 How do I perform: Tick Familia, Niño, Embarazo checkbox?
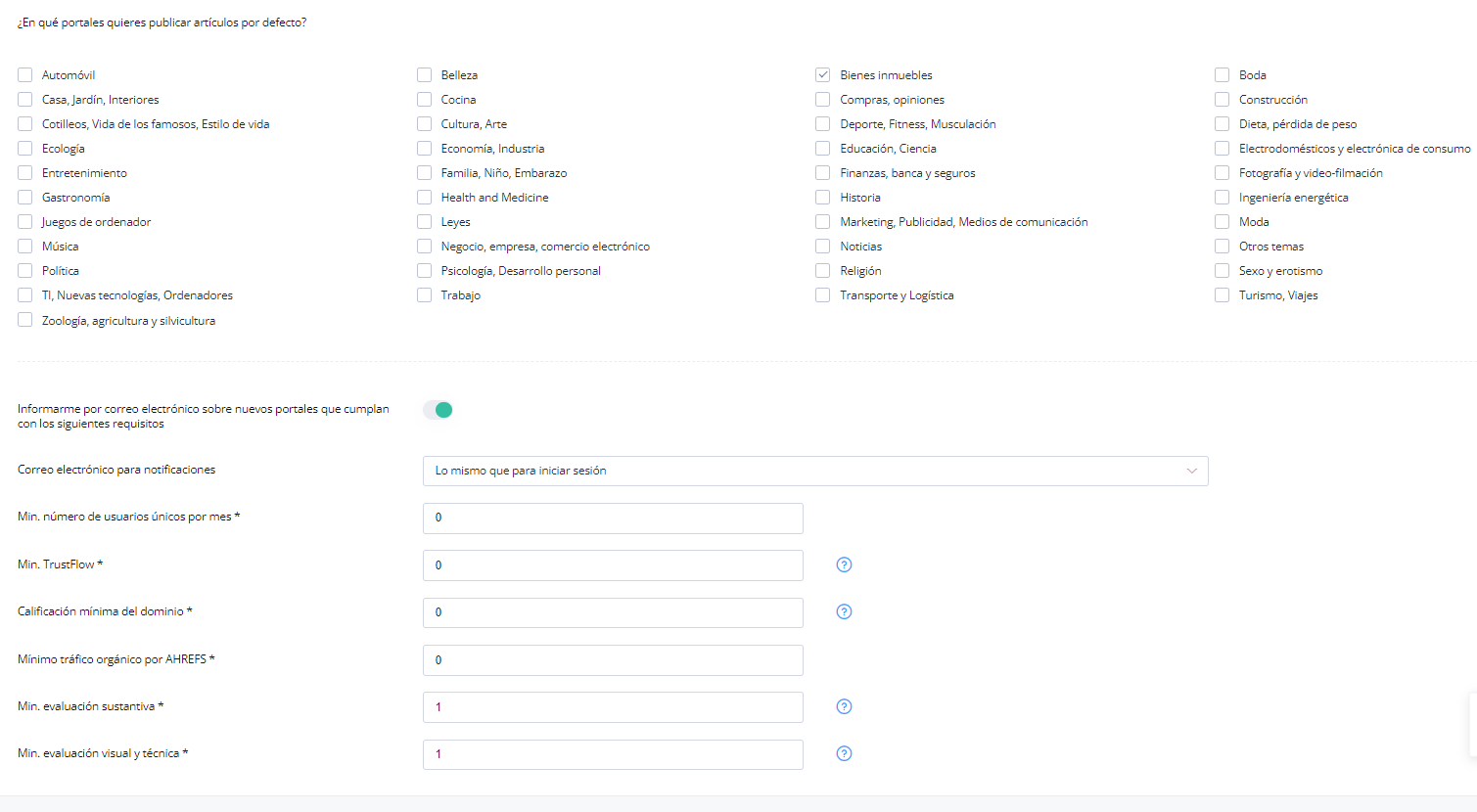pyautogui.click(x=425, y=172)
